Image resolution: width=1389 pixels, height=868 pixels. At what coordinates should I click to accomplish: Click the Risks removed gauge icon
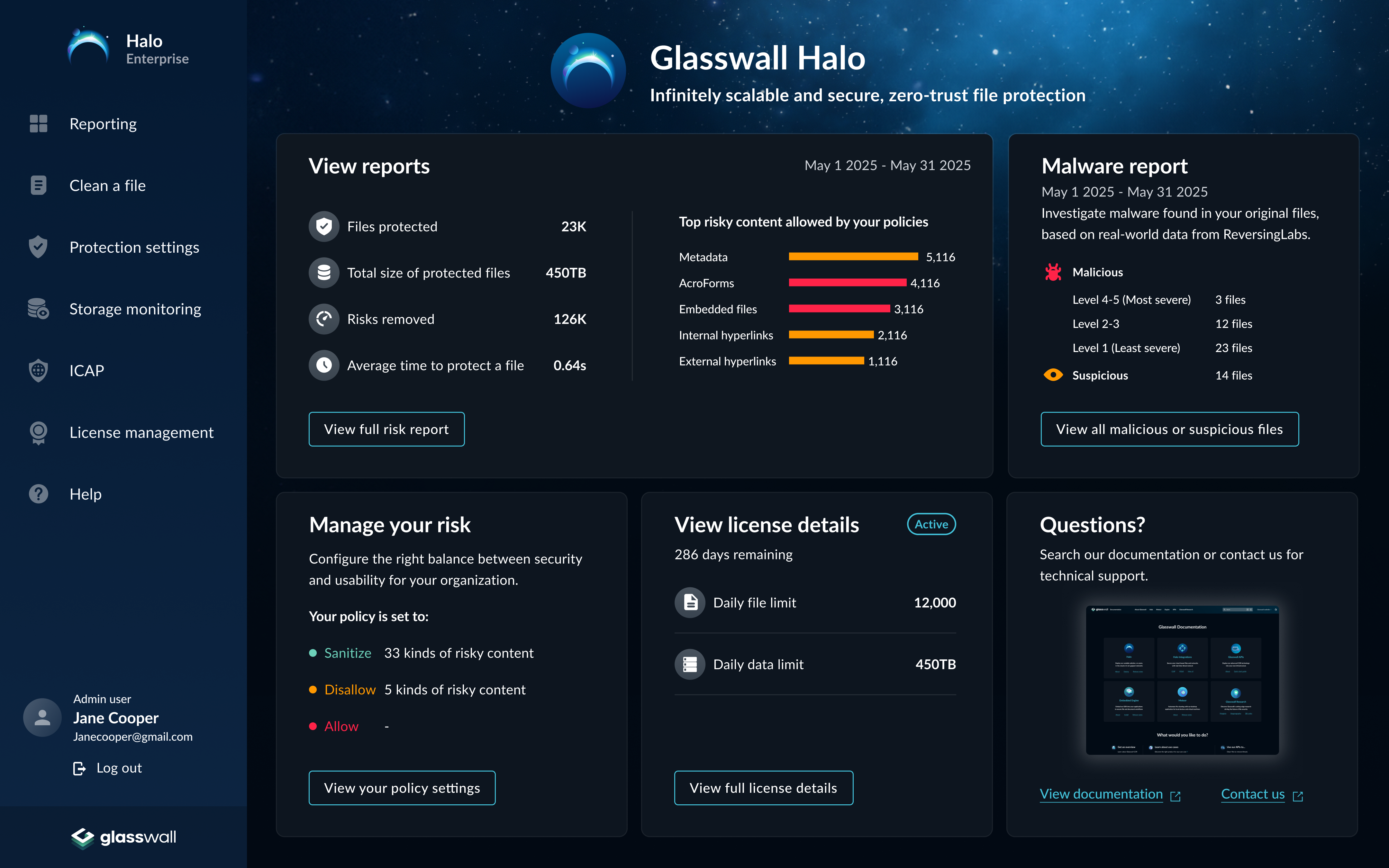[x=324, y=319]
